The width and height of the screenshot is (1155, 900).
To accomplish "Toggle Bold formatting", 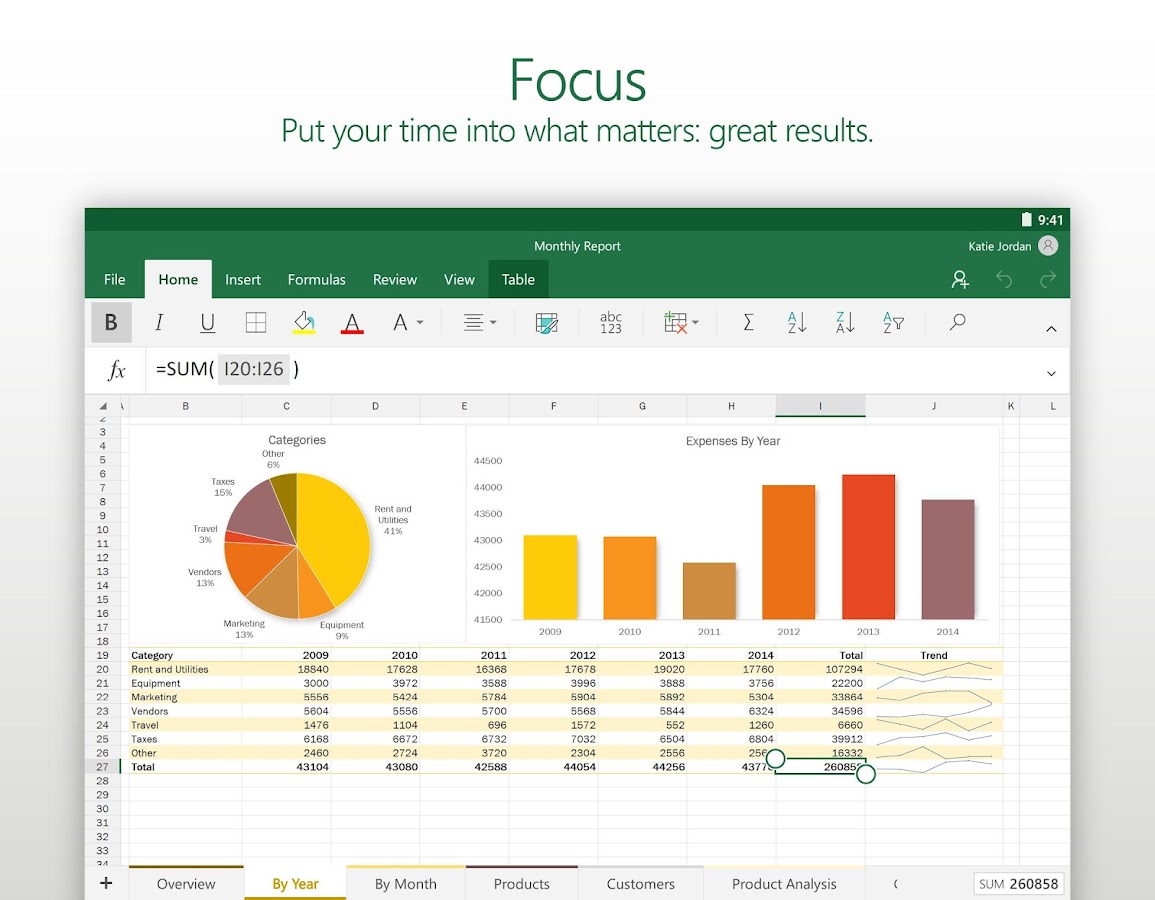I will point(111,323).
